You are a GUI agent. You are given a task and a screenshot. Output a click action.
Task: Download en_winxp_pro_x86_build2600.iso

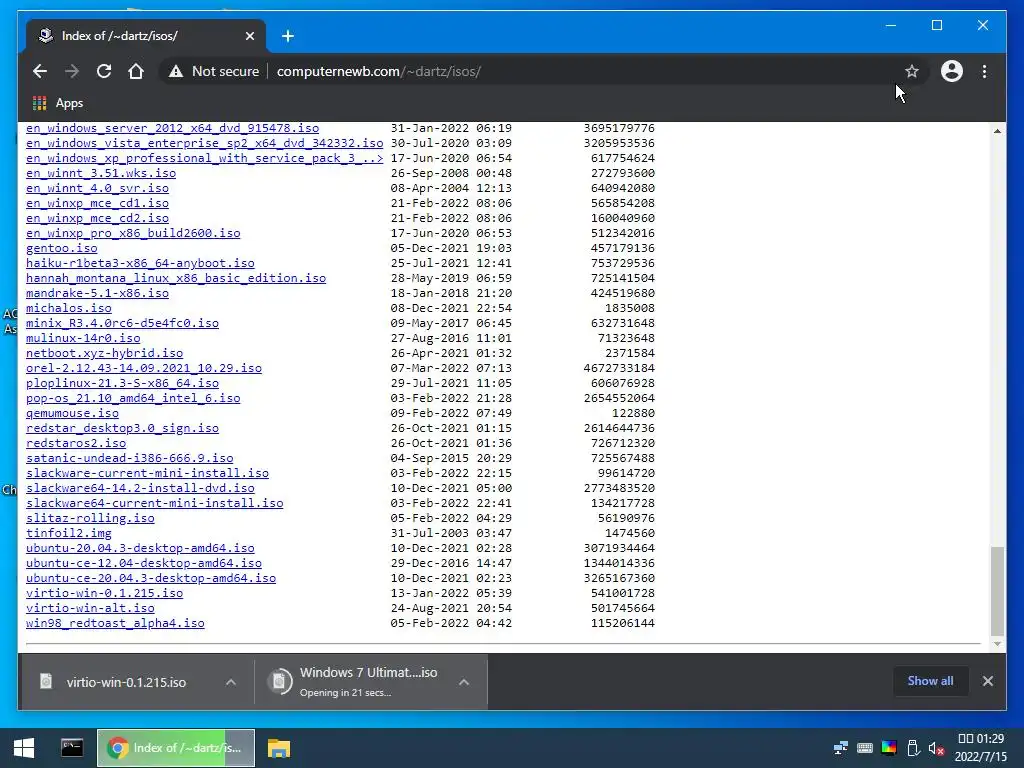pos(133,233)
